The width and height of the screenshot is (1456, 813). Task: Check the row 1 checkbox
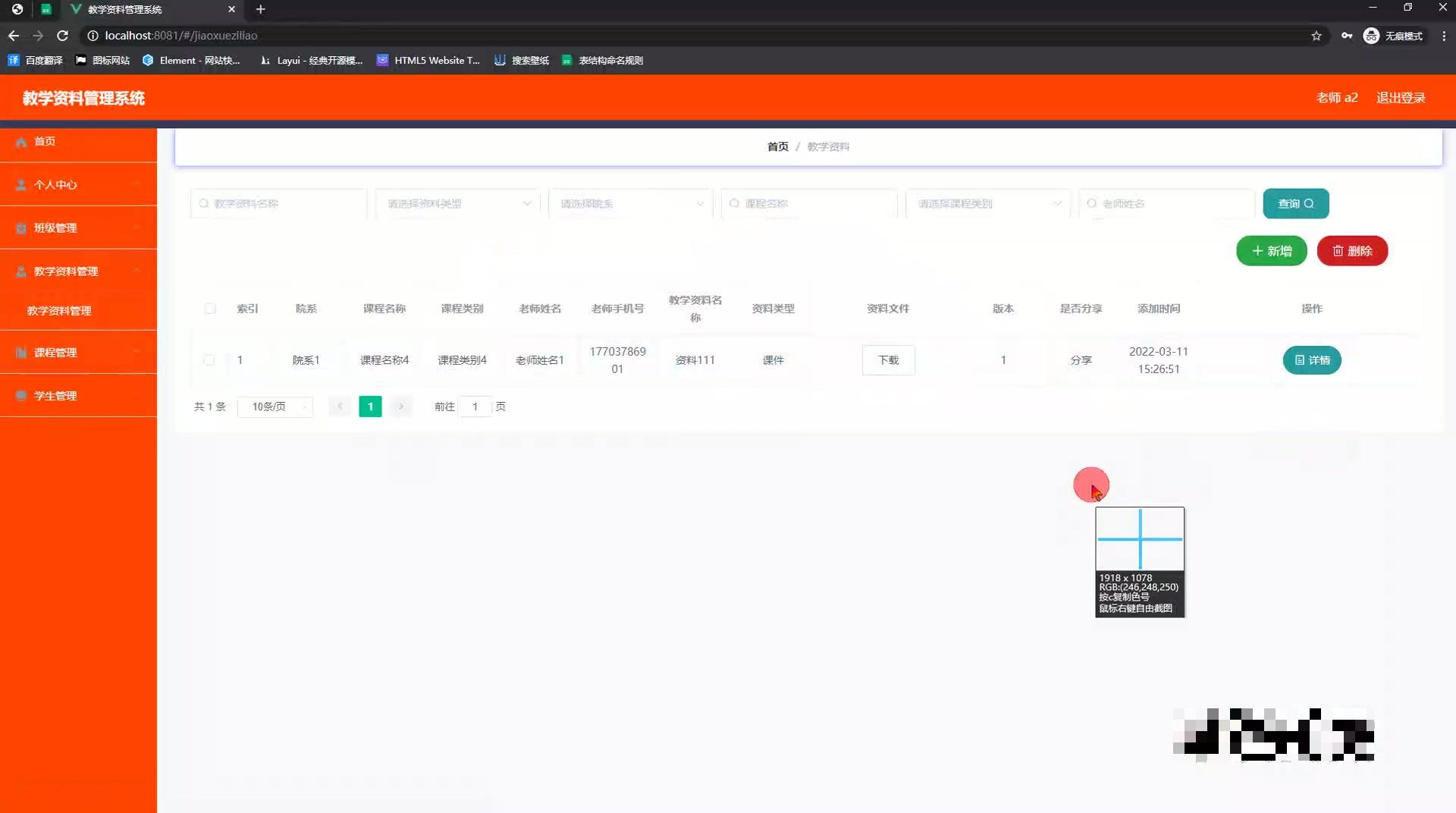tap(209, 360)
